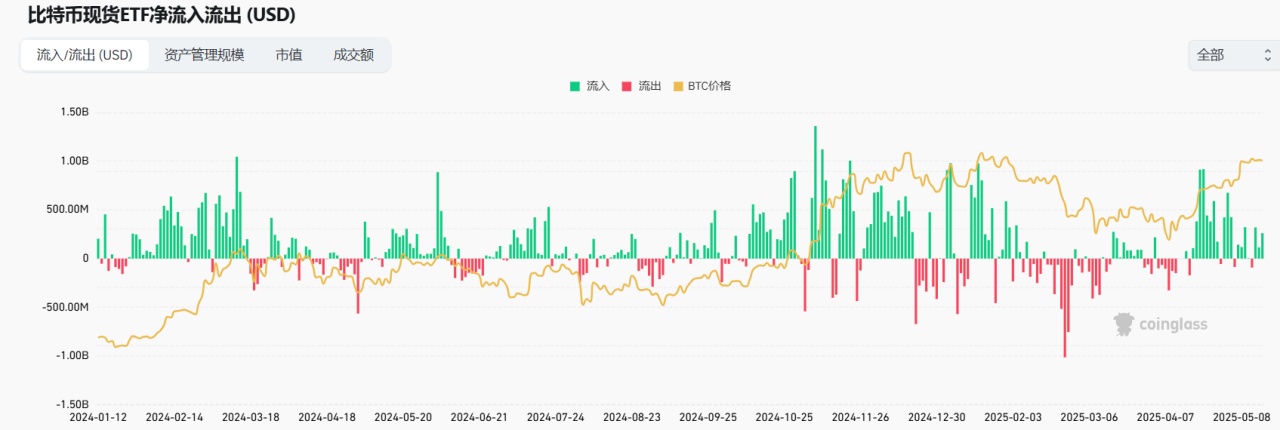The image size is (1280, 430).
Task: Click the -500.00M y-axis label
Action: 66,307
